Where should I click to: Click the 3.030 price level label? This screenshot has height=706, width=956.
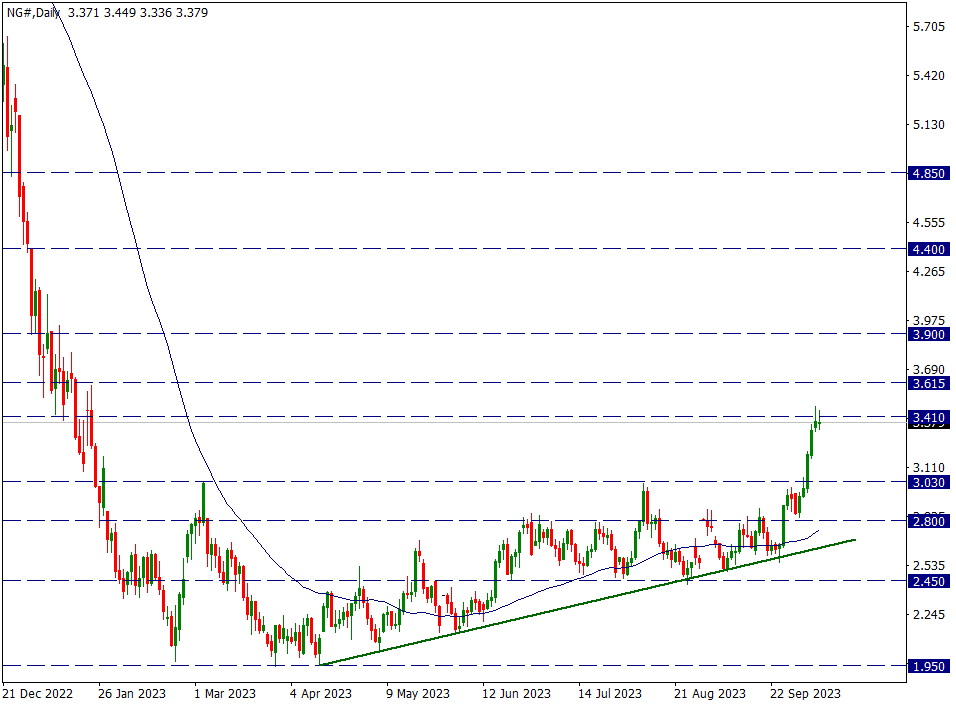click(929, 482)
